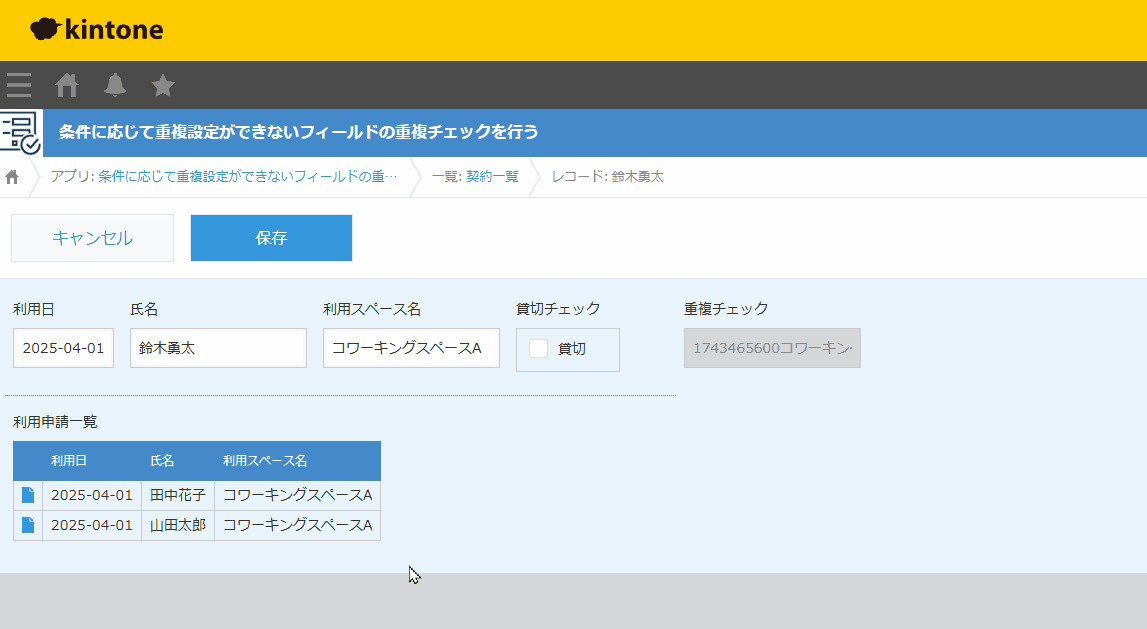Open the hamburger navigation menu
The width and height of the screenshot is (1147, 629).
[18, 85]
